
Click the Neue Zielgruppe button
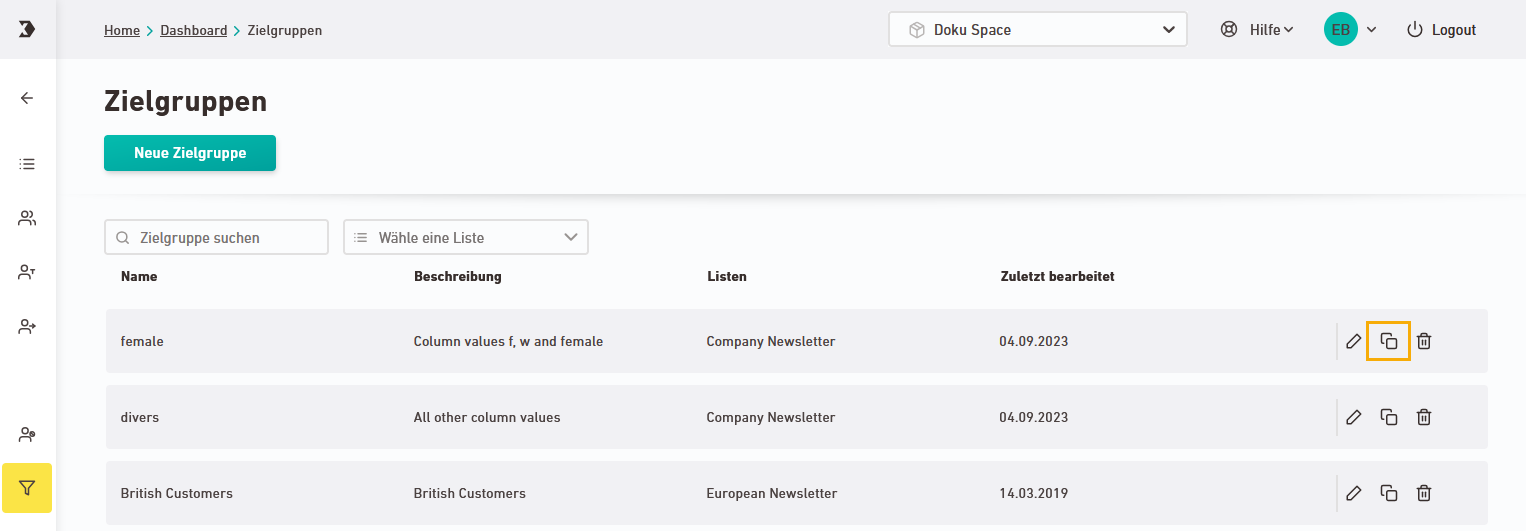pyautogui.click(x=190, y=153)
